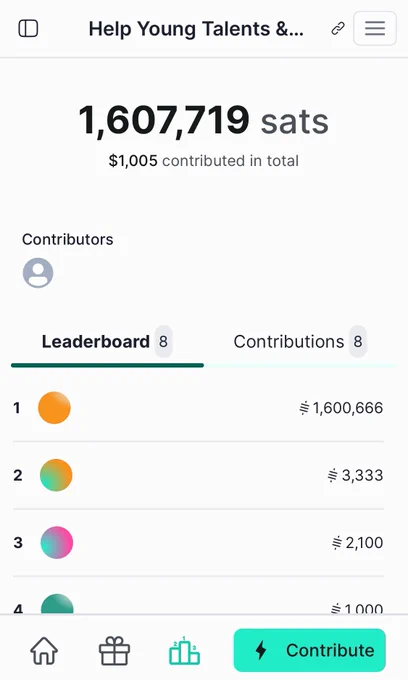Toggle the sidebar panel icon

[28, 29]
